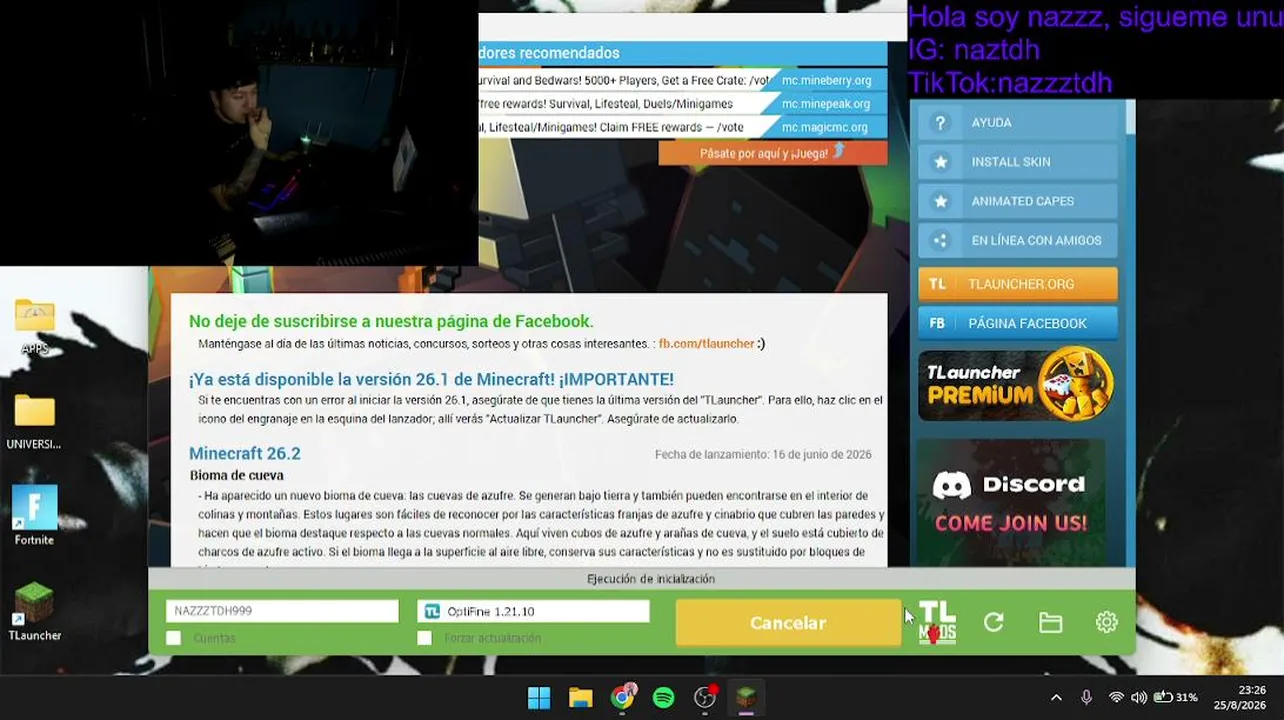Open the PÁGINA FACEBOOK blue button
The image size is (1284, 720).
point(1018,323)
